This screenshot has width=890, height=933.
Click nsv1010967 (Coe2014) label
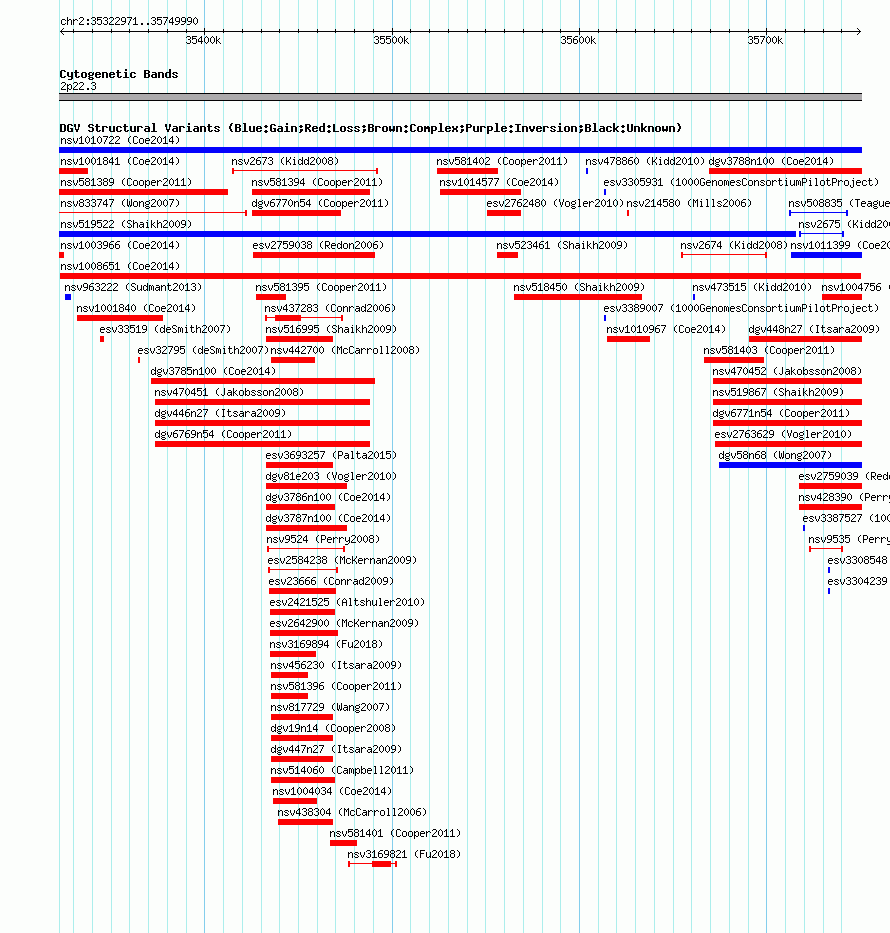[x=666, y=329]
